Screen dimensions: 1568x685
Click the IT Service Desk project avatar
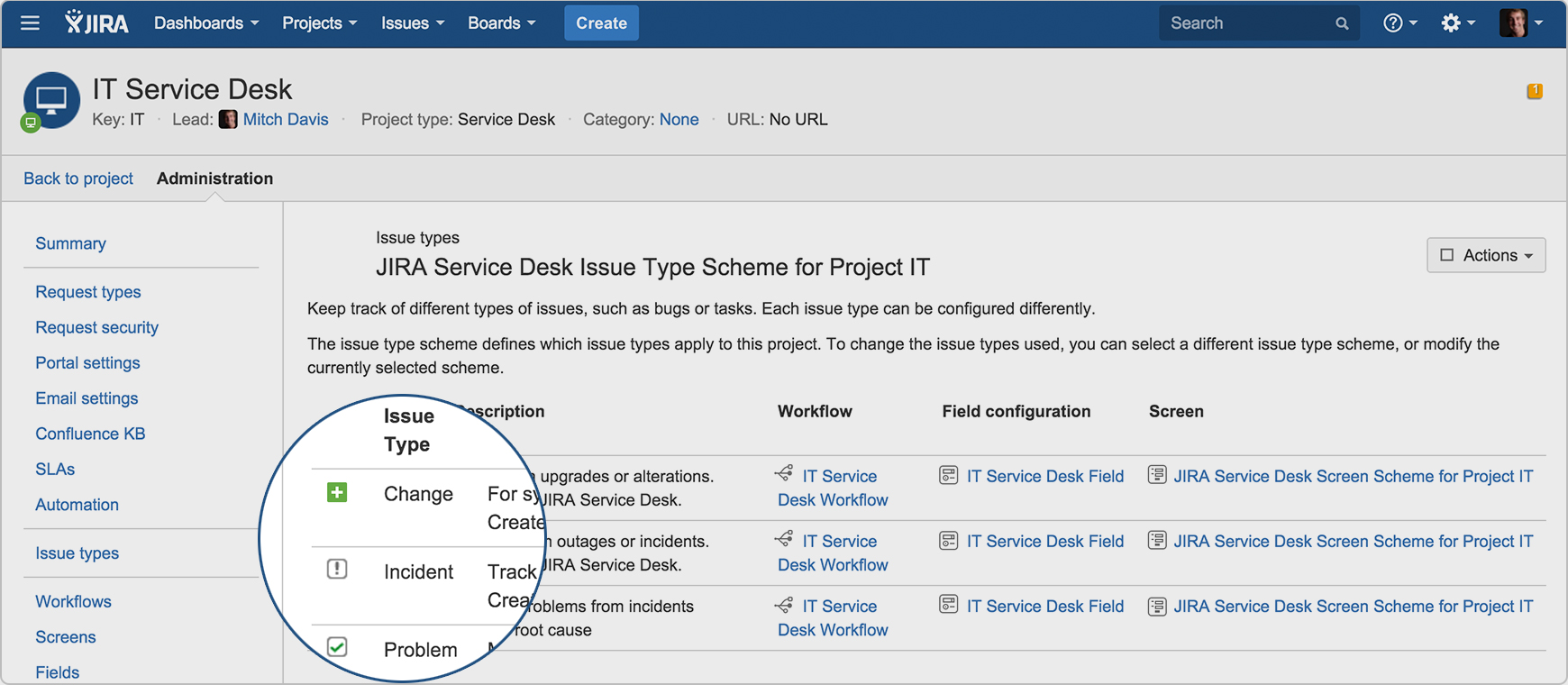pos(51,100)
